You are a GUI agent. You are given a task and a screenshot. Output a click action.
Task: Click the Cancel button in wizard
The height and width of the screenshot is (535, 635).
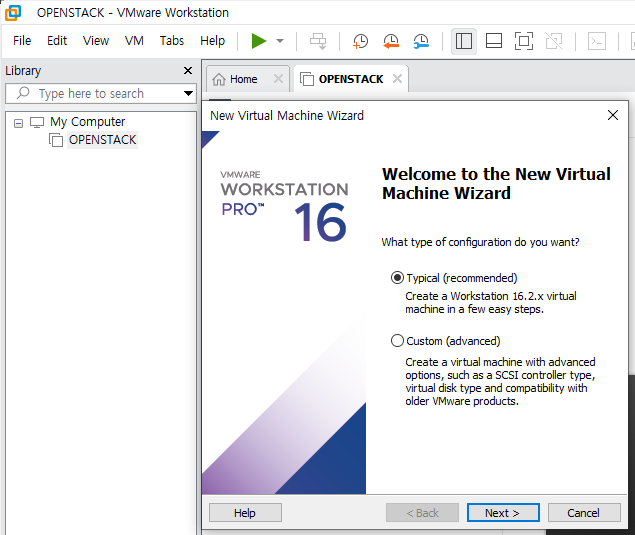point(584,513)
